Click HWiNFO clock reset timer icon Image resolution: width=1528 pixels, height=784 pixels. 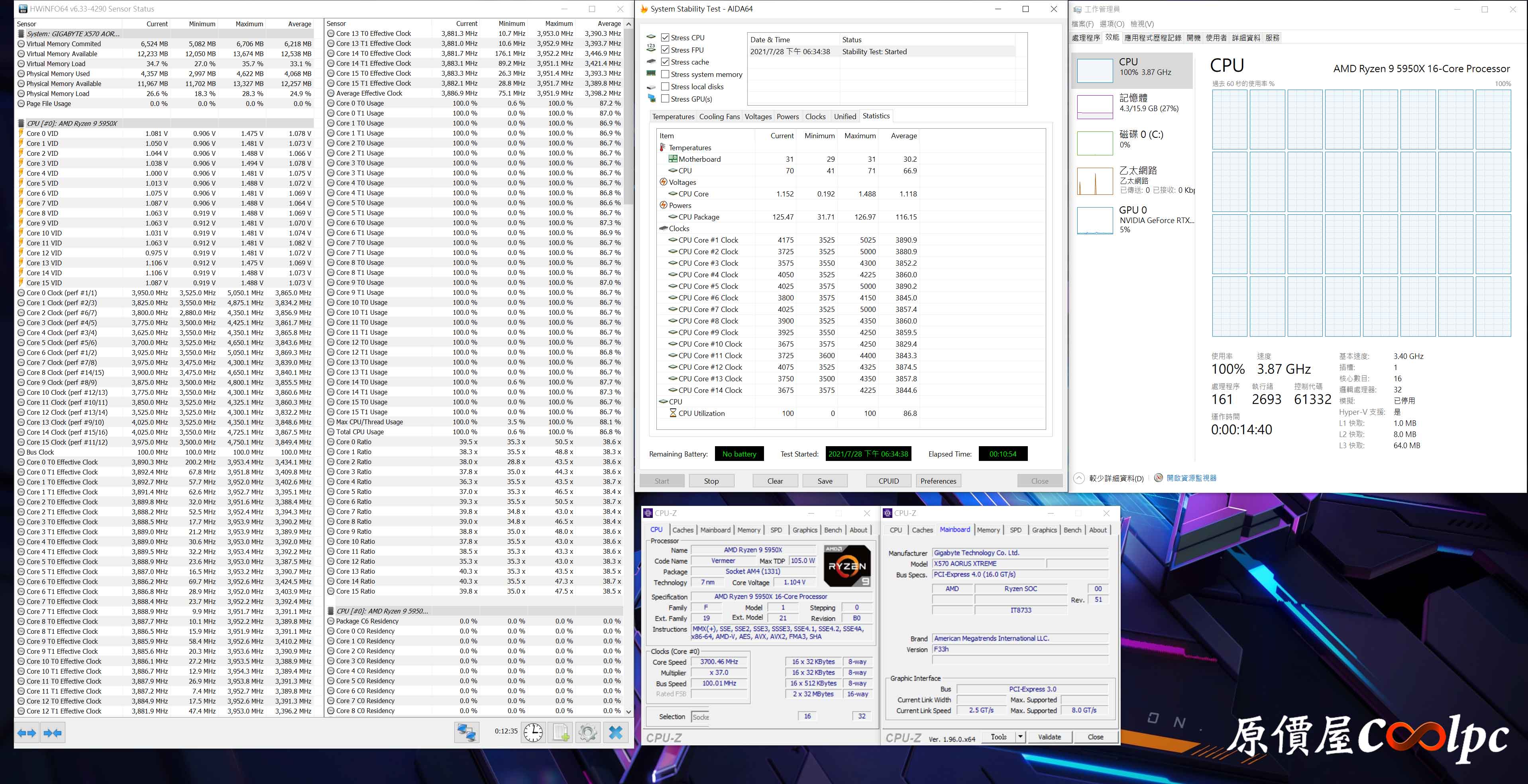(x=533, y=733)
